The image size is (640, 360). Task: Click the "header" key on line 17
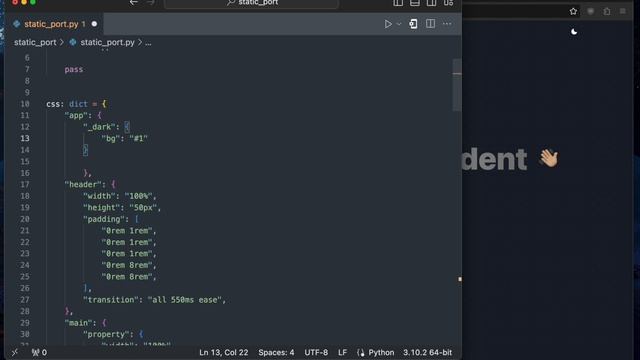coord(83,184)
